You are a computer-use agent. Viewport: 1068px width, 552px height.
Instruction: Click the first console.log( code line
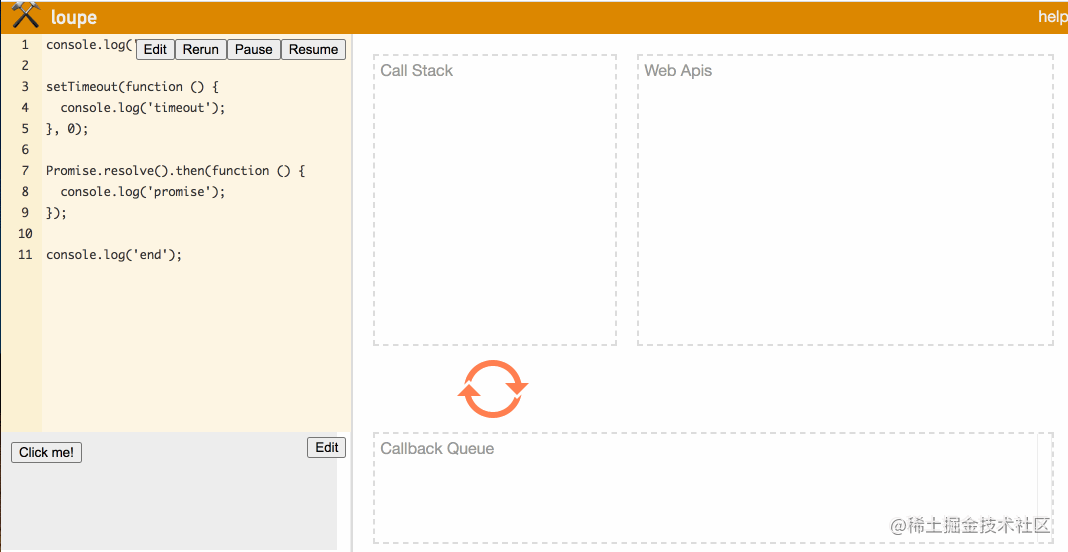click(x=91, y=44)
